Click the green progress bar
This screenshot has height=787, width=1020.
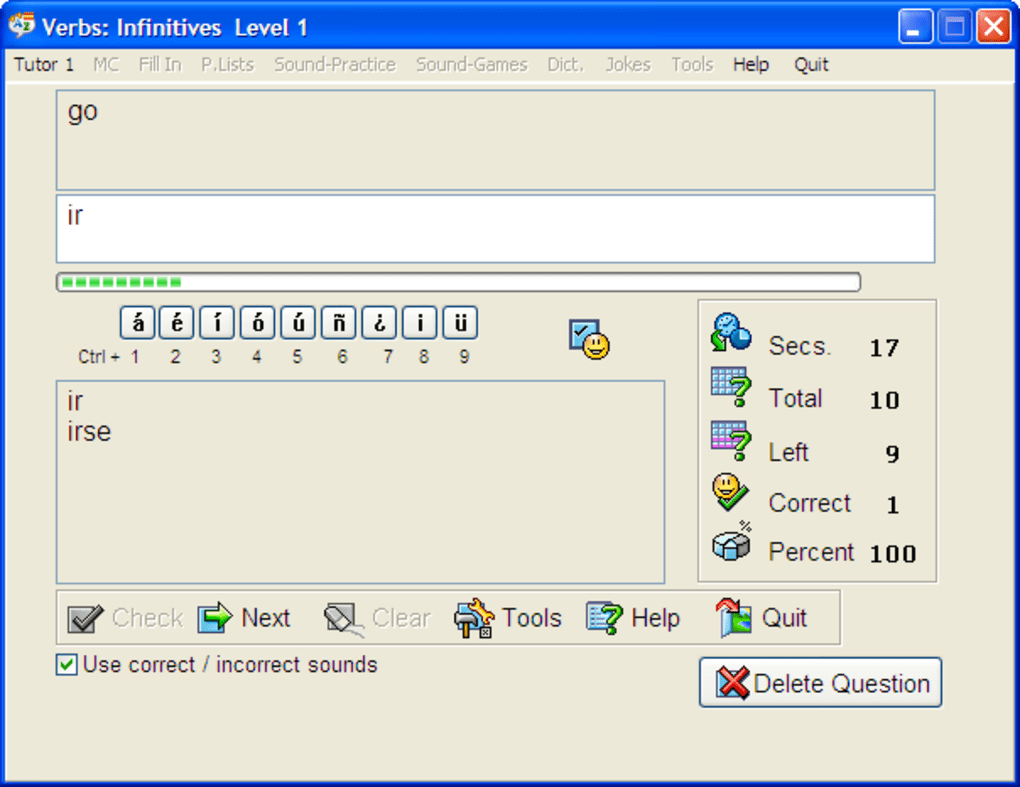458,282
